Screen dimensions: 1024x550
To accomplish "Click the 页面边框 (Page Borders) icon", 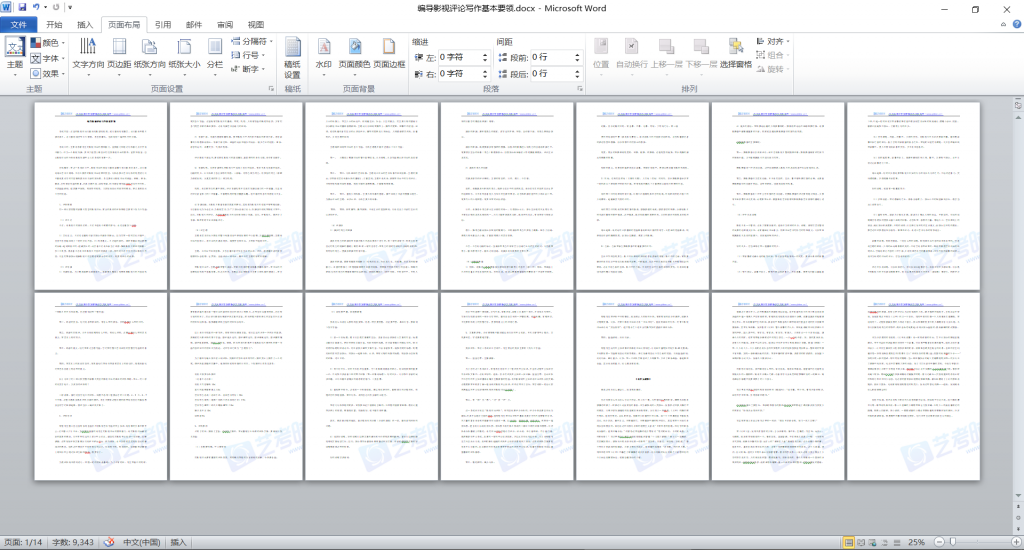I will coord(389,53).
